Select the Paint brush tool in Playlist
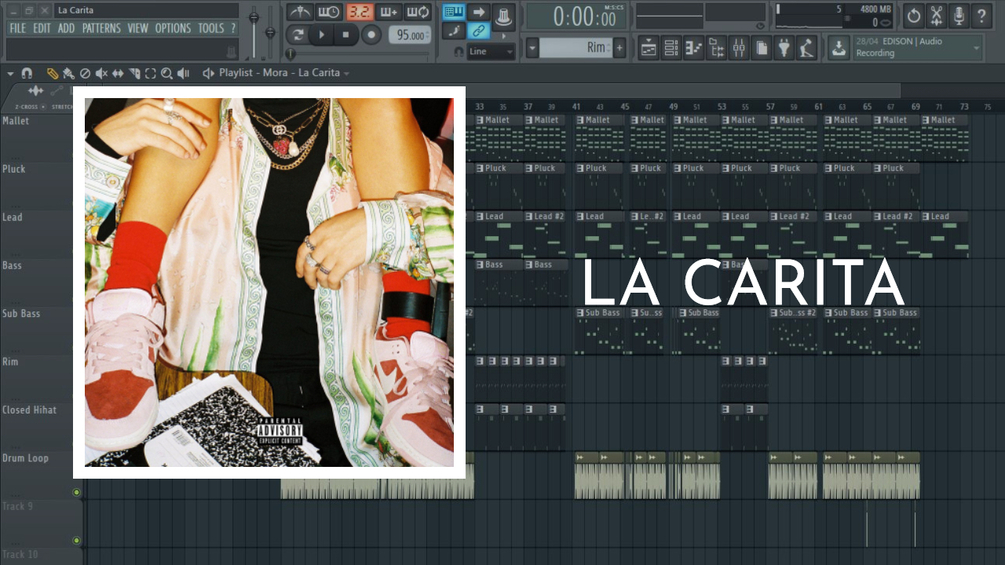1005x565 pixels. (x=68, y=73)
